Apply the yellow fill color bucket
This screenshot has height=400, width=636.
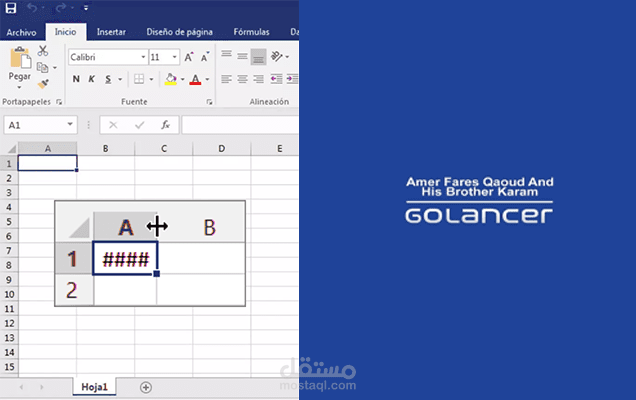click(x=171, y=79)
